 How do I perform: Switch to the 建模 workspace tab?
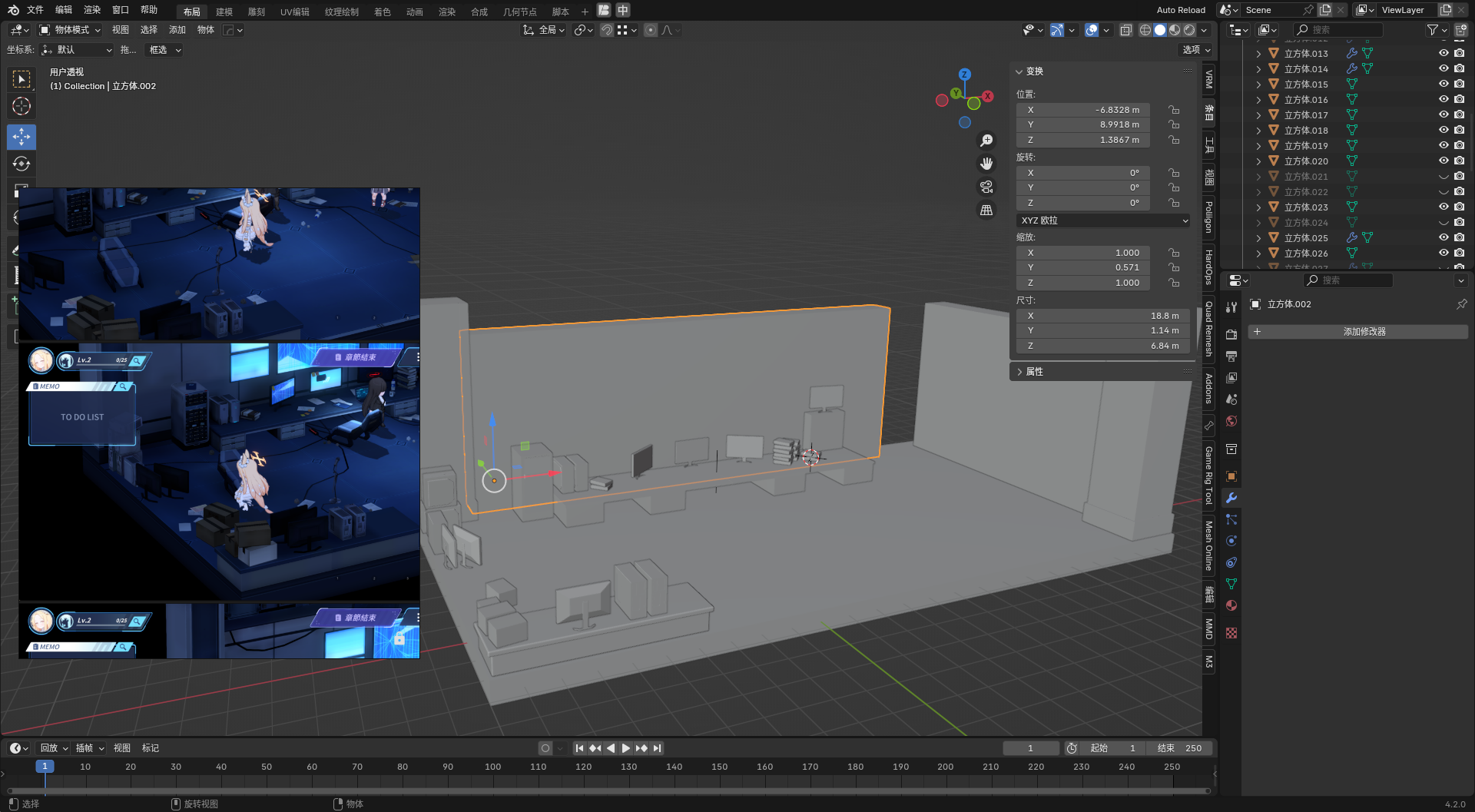click(224, 12)
